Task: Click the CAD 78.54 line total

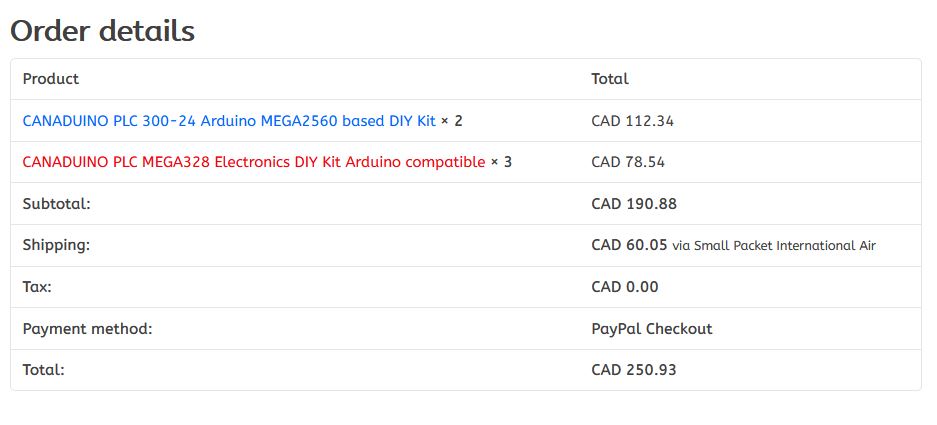Action: pos(628,162)
